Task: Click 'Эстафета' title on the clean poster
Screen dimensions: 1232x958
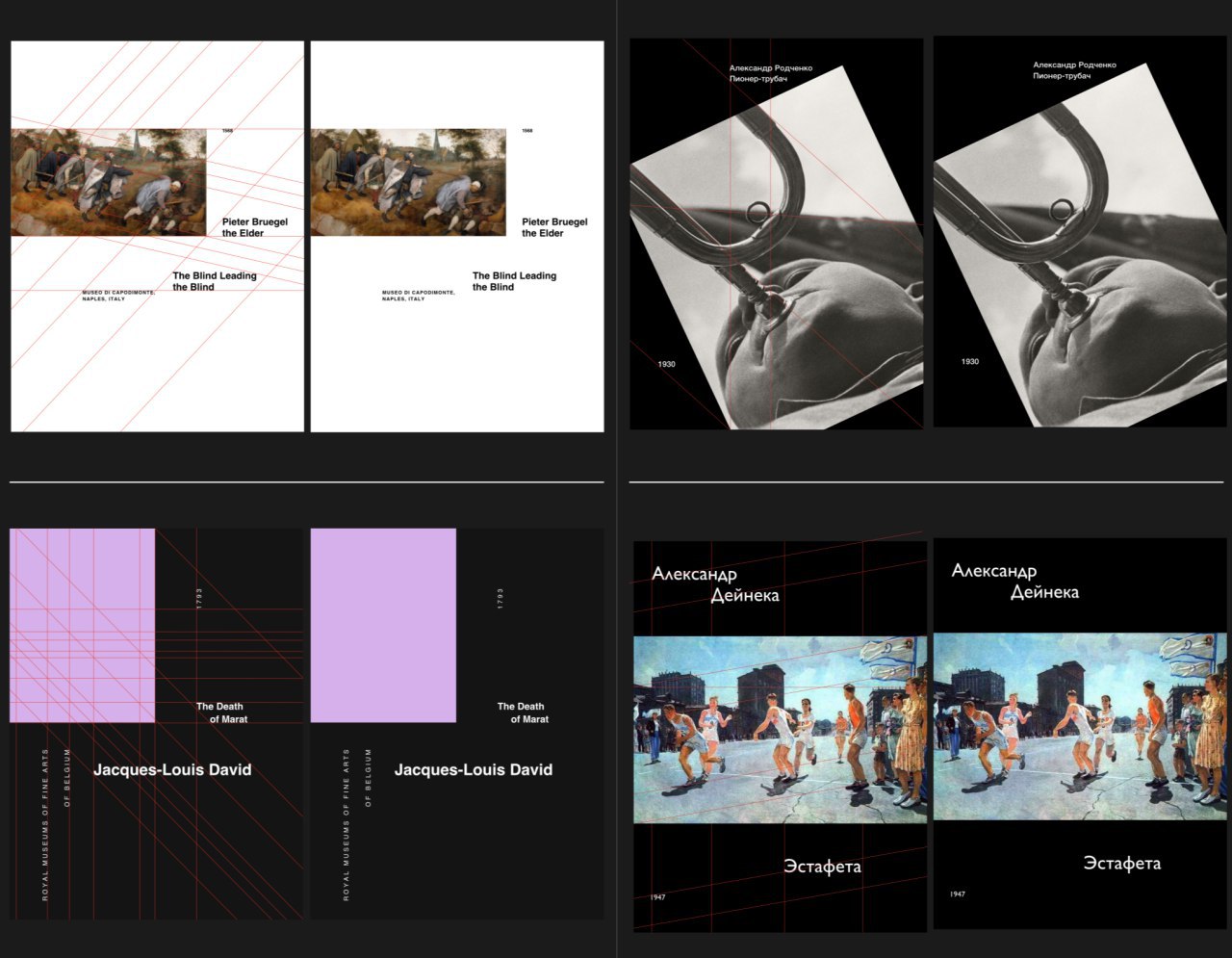Action: click(x=1122, y=864)
